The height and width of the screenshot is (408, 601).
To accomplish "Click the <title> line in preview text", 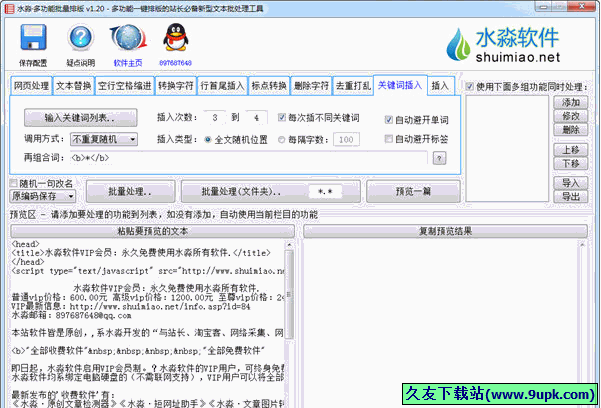I will (141, 253).
